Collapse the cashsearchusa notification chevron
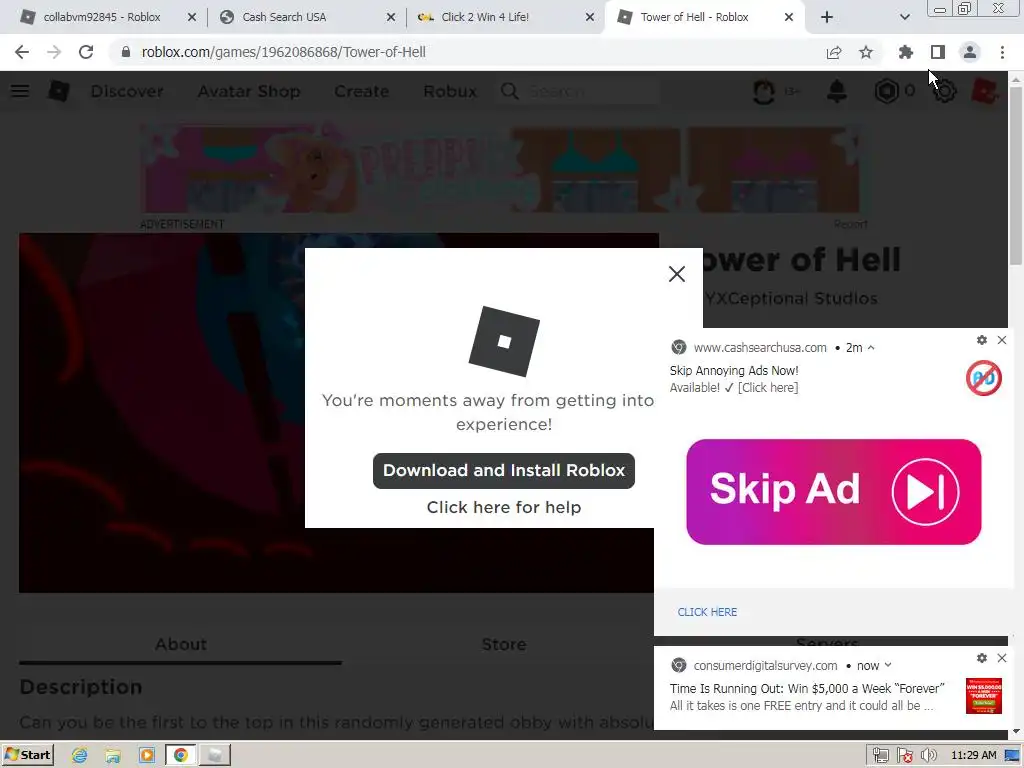The width and height of the screenshot is (1024, 768). 871,347
